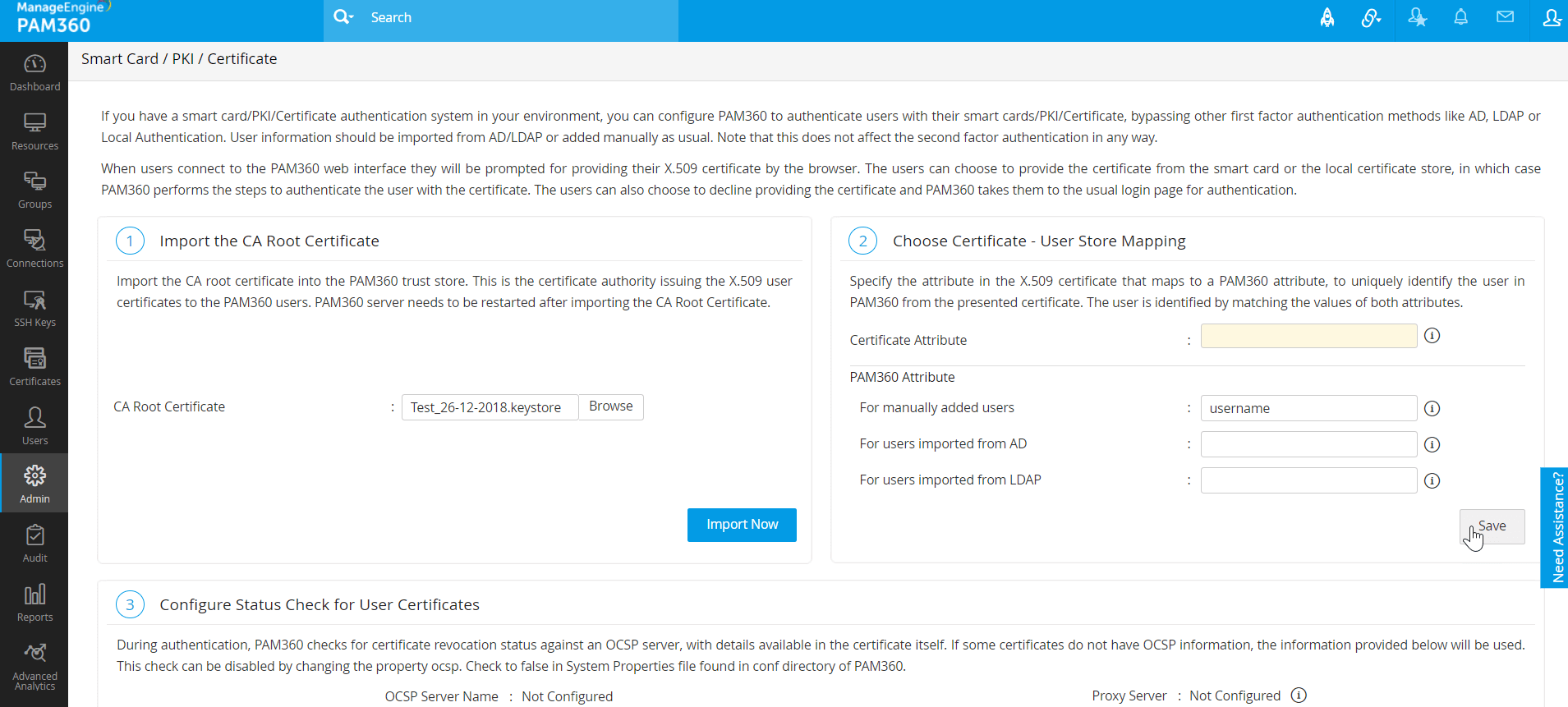The height and width of the screenshot is (707, 1568).
Task: Open the Certificates sidebar section
Action: [34, 367]
